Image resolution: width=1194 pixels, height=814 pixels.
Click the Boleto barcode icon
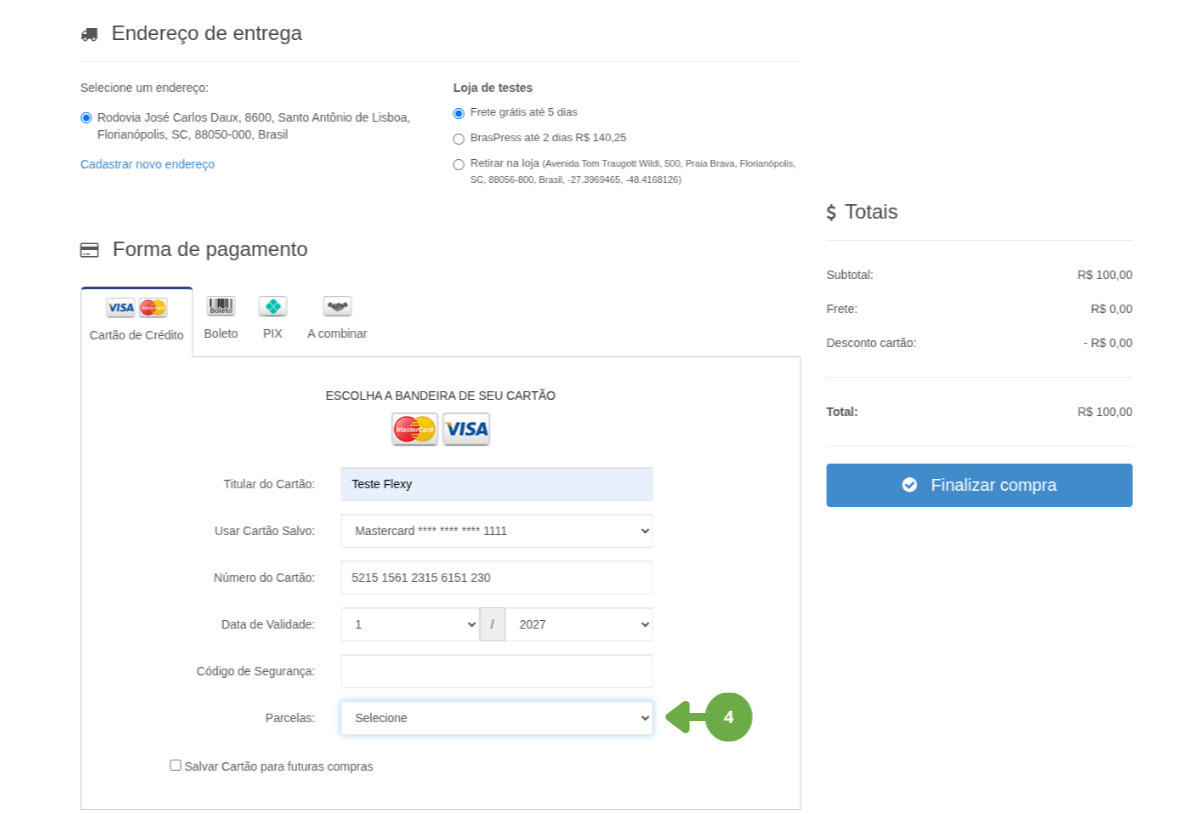click(x=220, y=307)
